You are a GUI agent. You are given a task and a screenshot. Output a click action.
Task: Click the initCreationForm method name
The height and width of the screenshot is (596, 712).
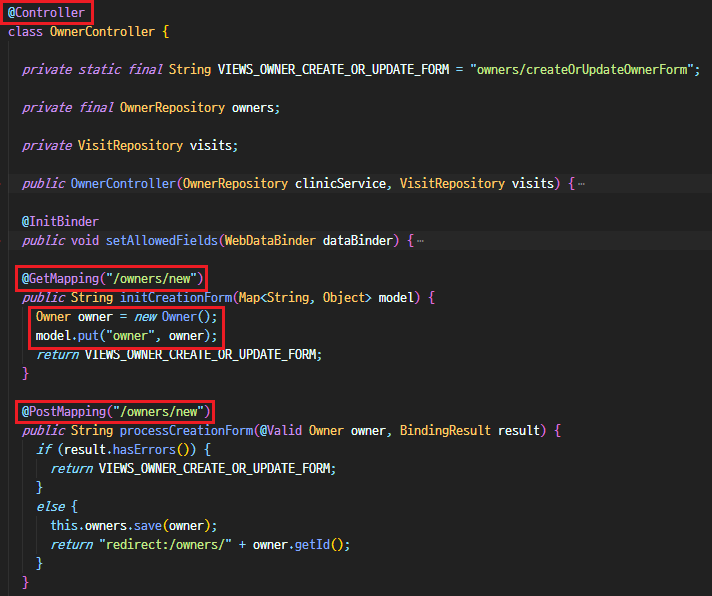coord(176,298)
